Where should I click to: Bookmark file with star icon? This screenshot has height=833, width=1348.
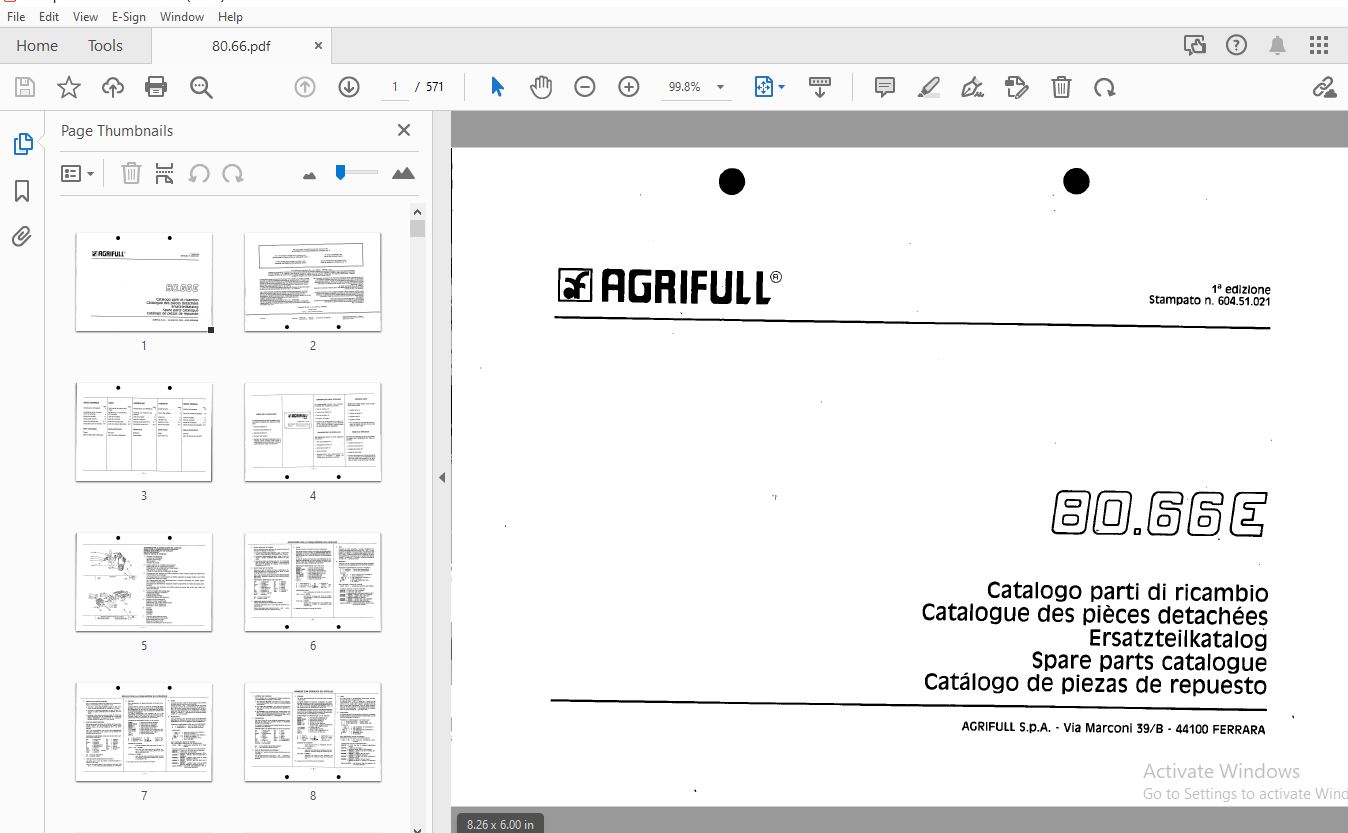[x=69, y=87]
